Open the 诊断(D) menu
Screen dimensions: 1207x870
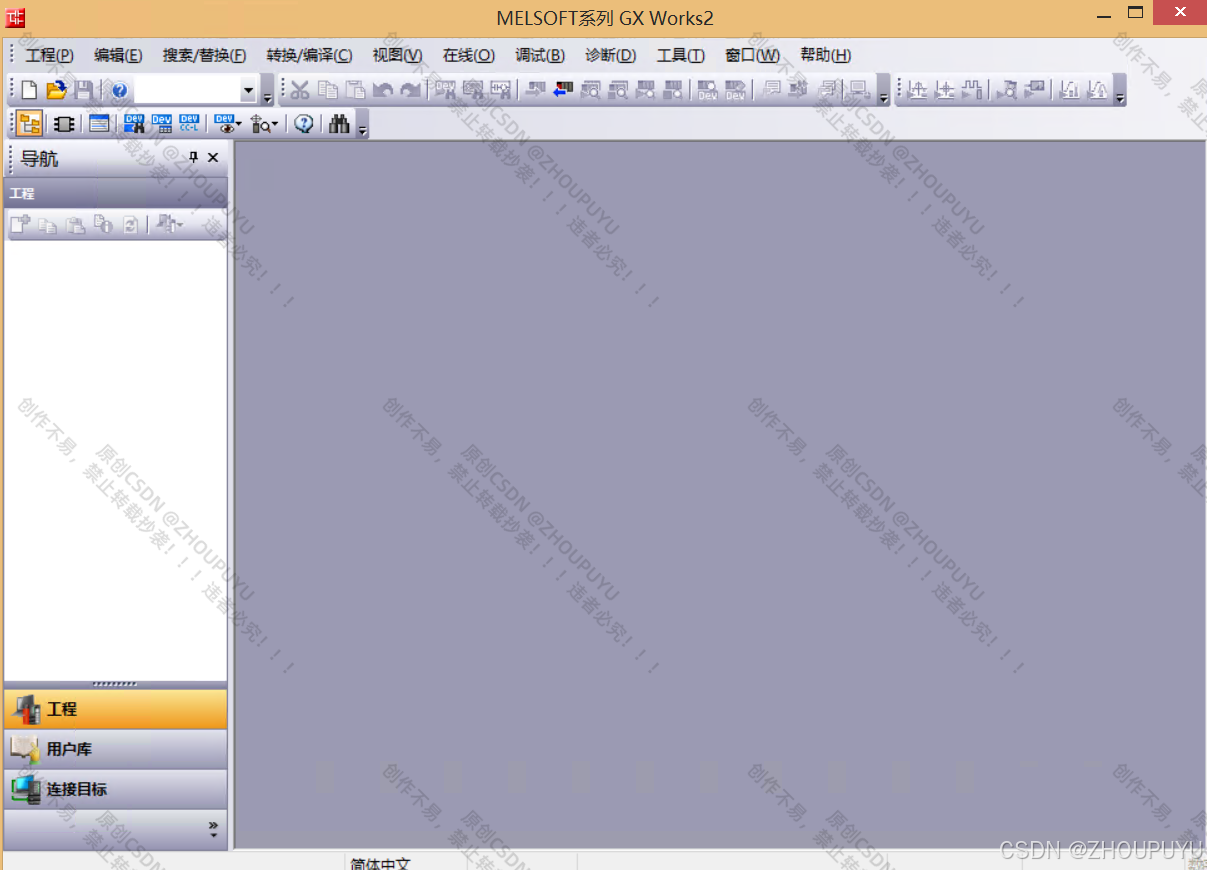tap(611, 55)
